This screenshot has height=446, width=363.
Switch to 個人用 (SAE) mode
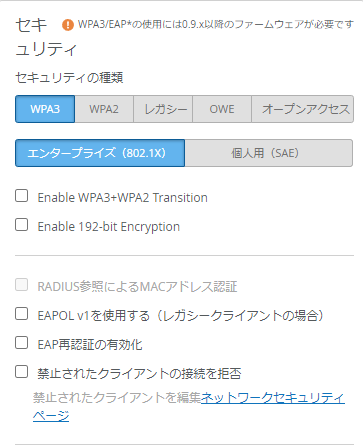click(x=269, y=153)
